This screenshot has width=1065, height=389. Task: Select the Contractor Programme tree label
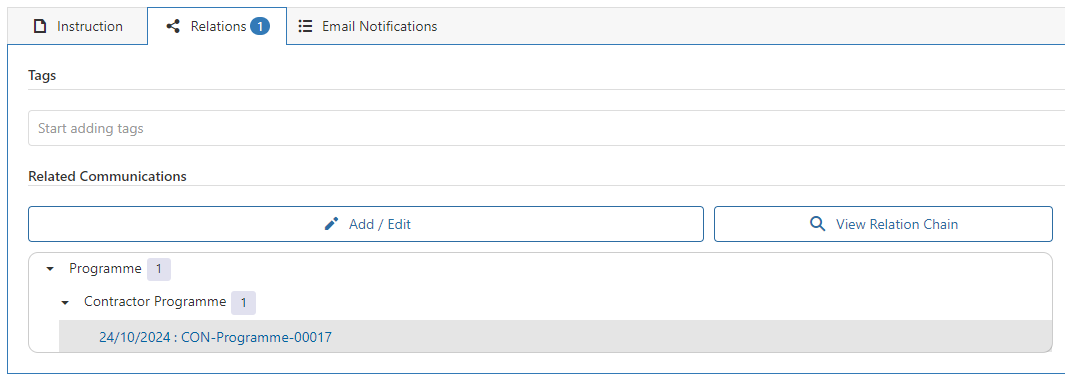[155, 302]
